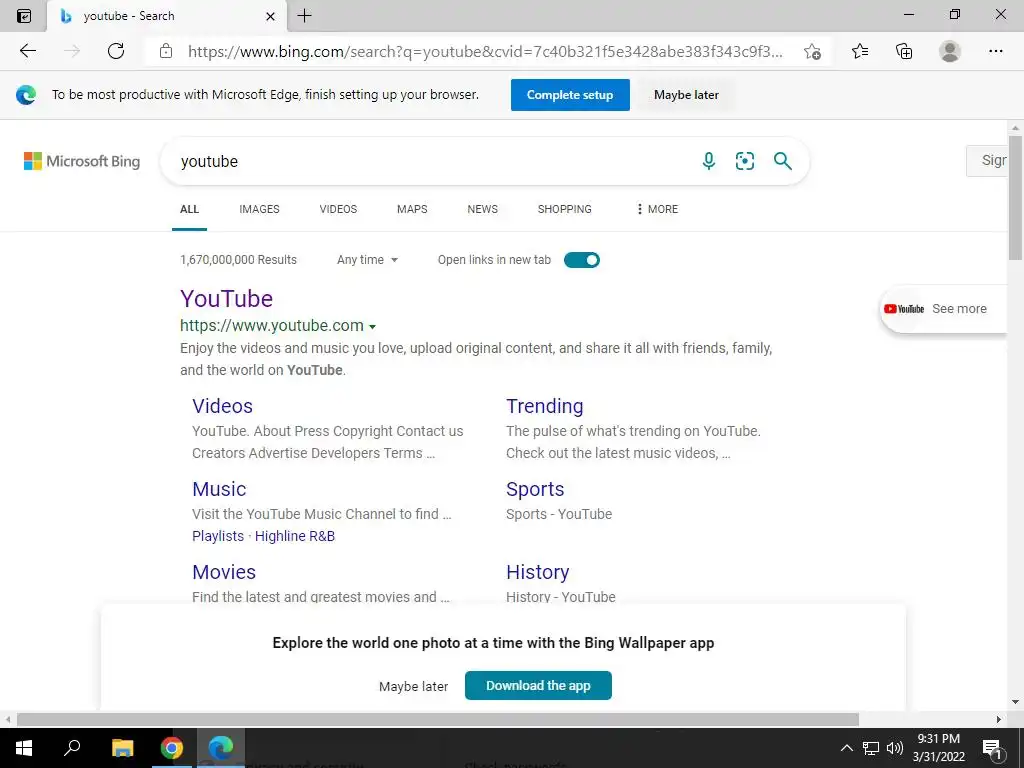Switch to IMAGES tab
Screen dimensions: 1024x768
click(x=259, y=209)
